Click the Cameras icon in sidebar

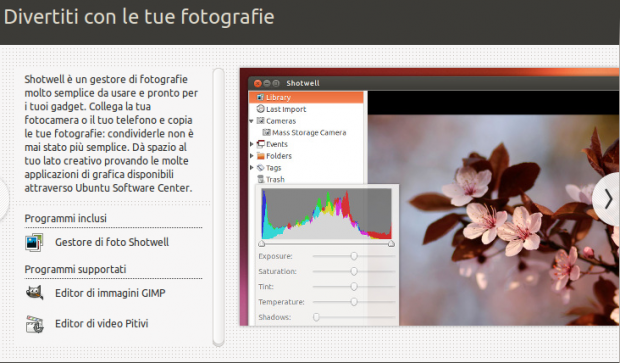(260, 121)
